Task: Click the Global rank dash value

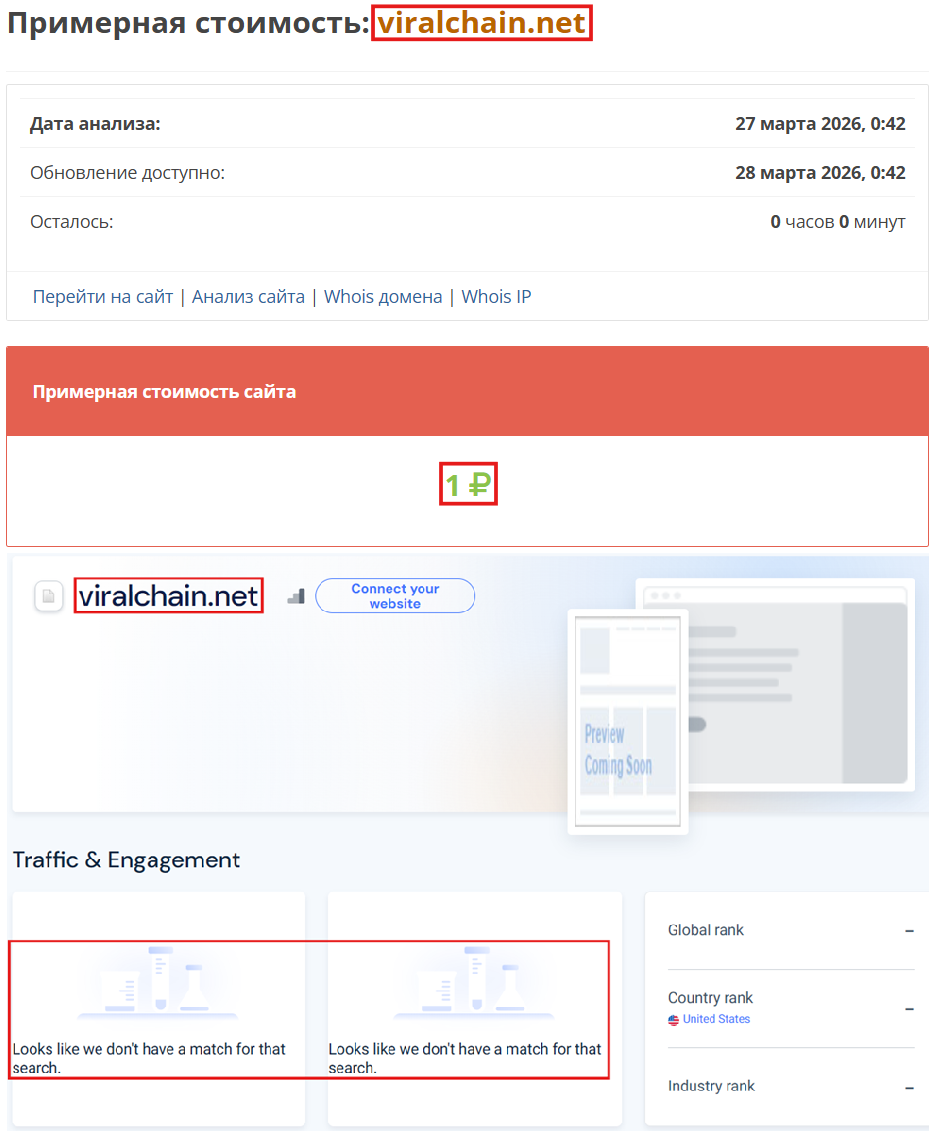Action: coord(908,930)
